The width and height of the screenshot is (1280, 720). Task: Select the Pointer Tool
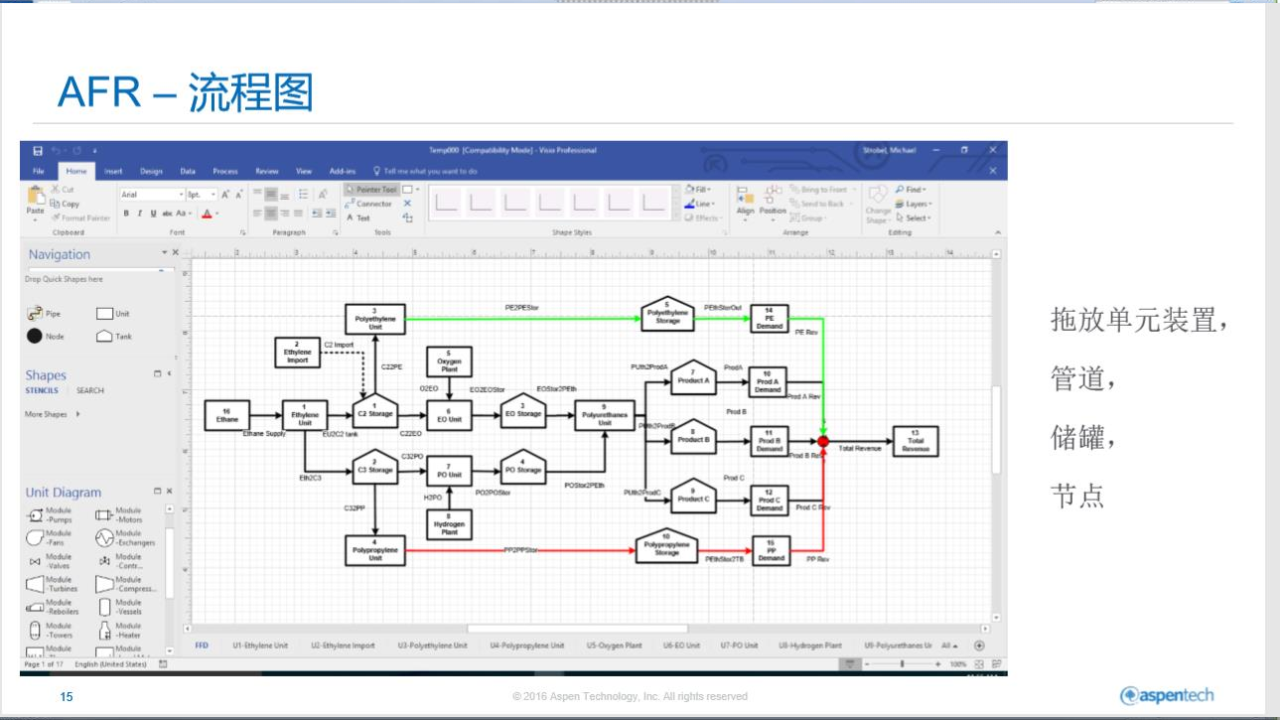pos(371,189)
